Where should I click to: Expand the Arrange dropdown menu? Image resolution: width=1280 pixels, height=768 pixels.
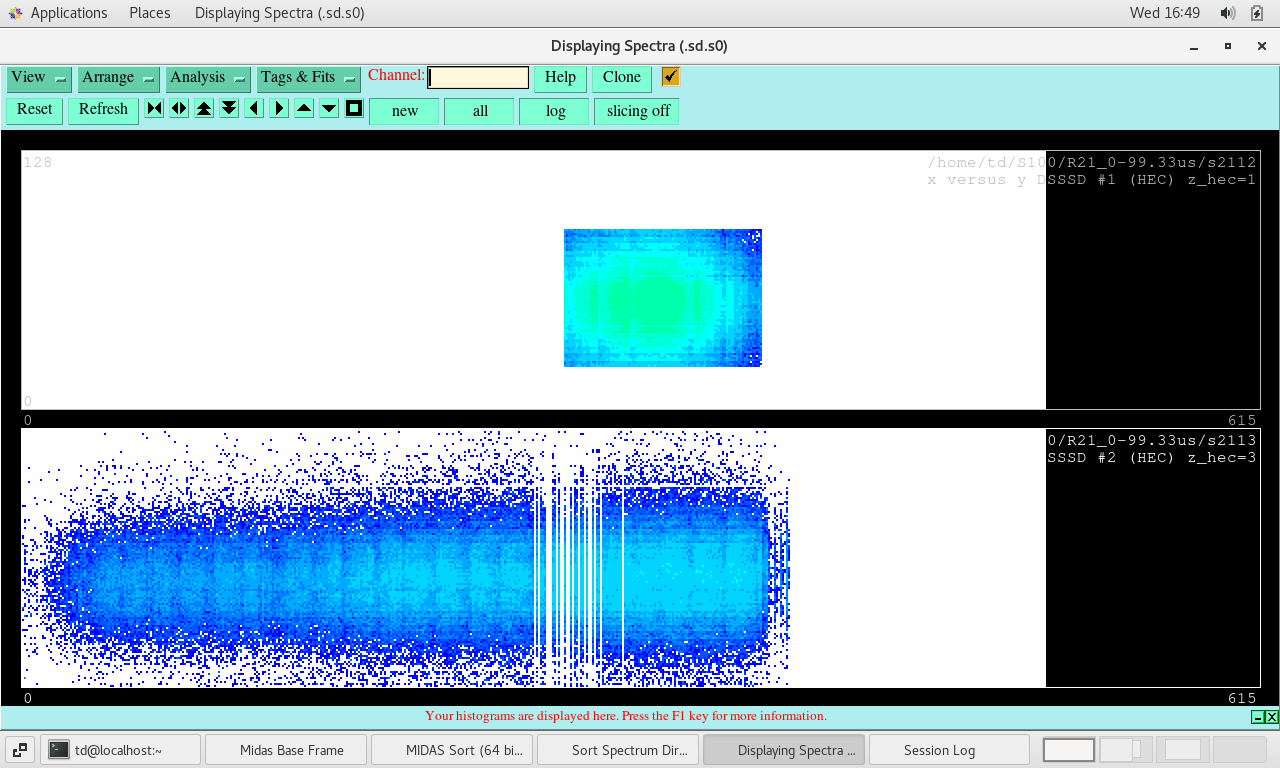coord(119,78)
